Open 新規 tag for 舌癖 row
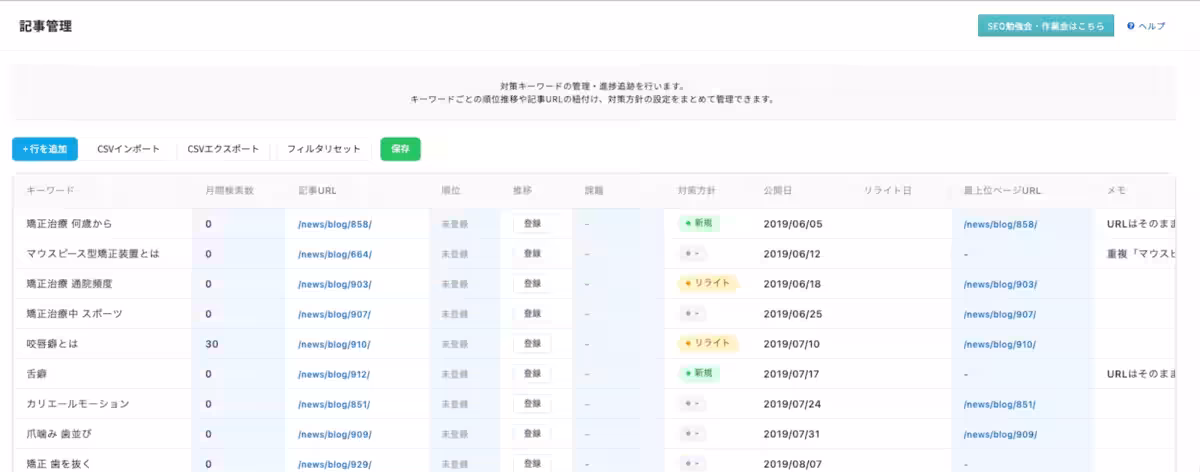 tap(699, 374)
